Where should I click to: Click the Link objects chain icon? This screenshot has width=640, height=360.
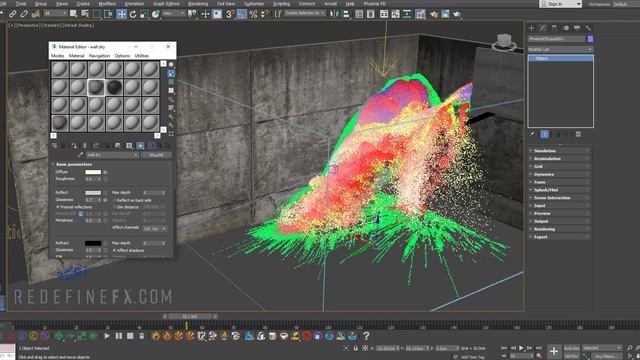[13, 14]
